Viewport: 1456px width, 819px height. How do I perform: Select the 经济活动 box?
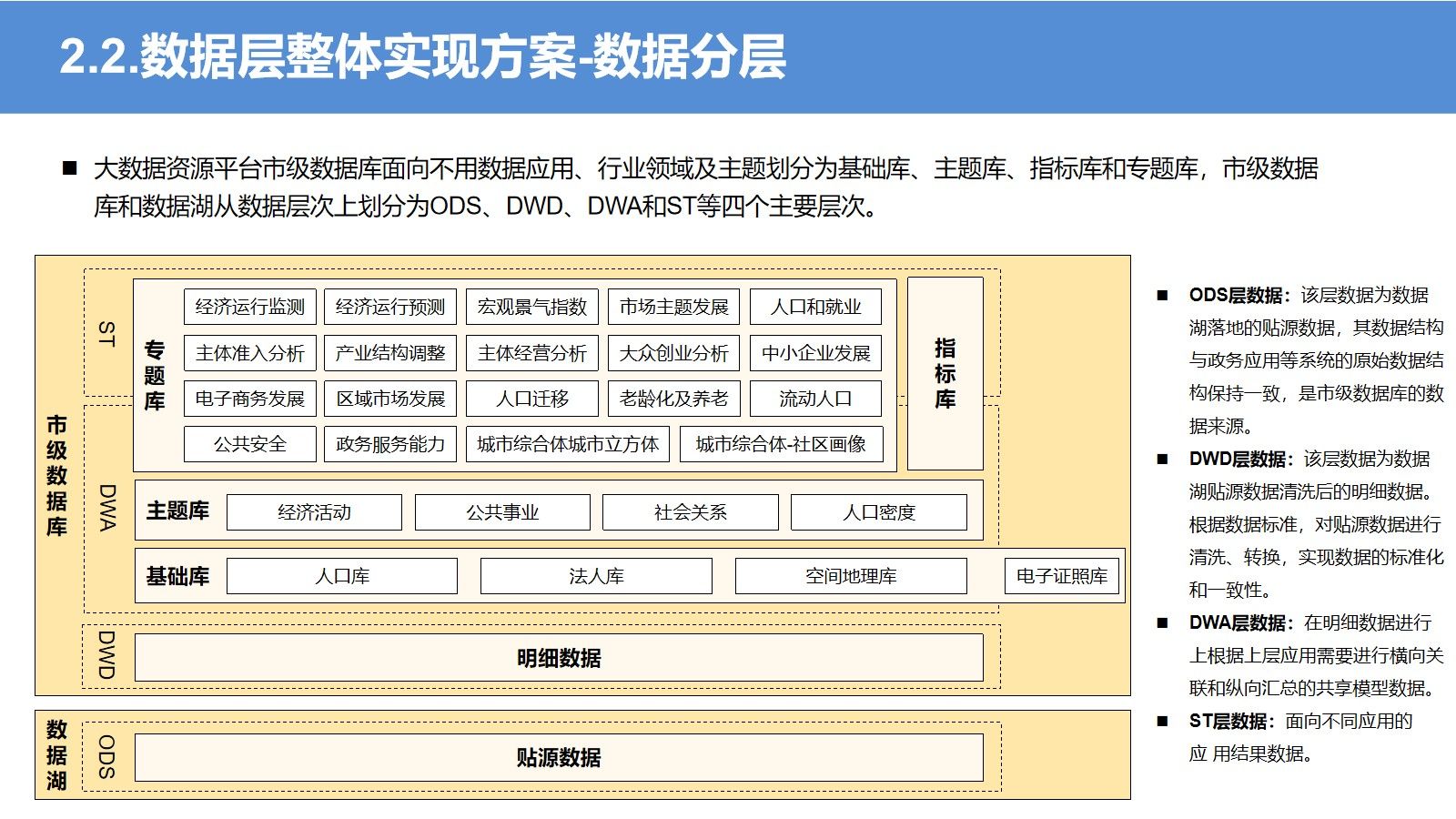(x=314, y=512)
